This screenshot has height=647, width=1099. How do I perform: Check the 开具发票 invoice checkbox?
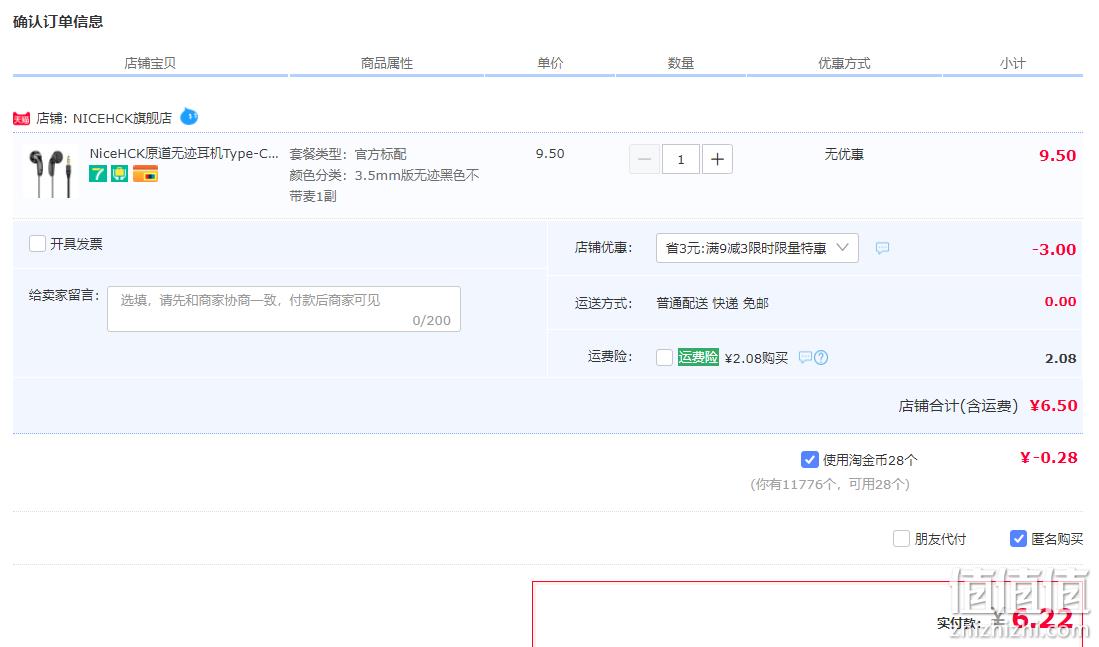37,243
